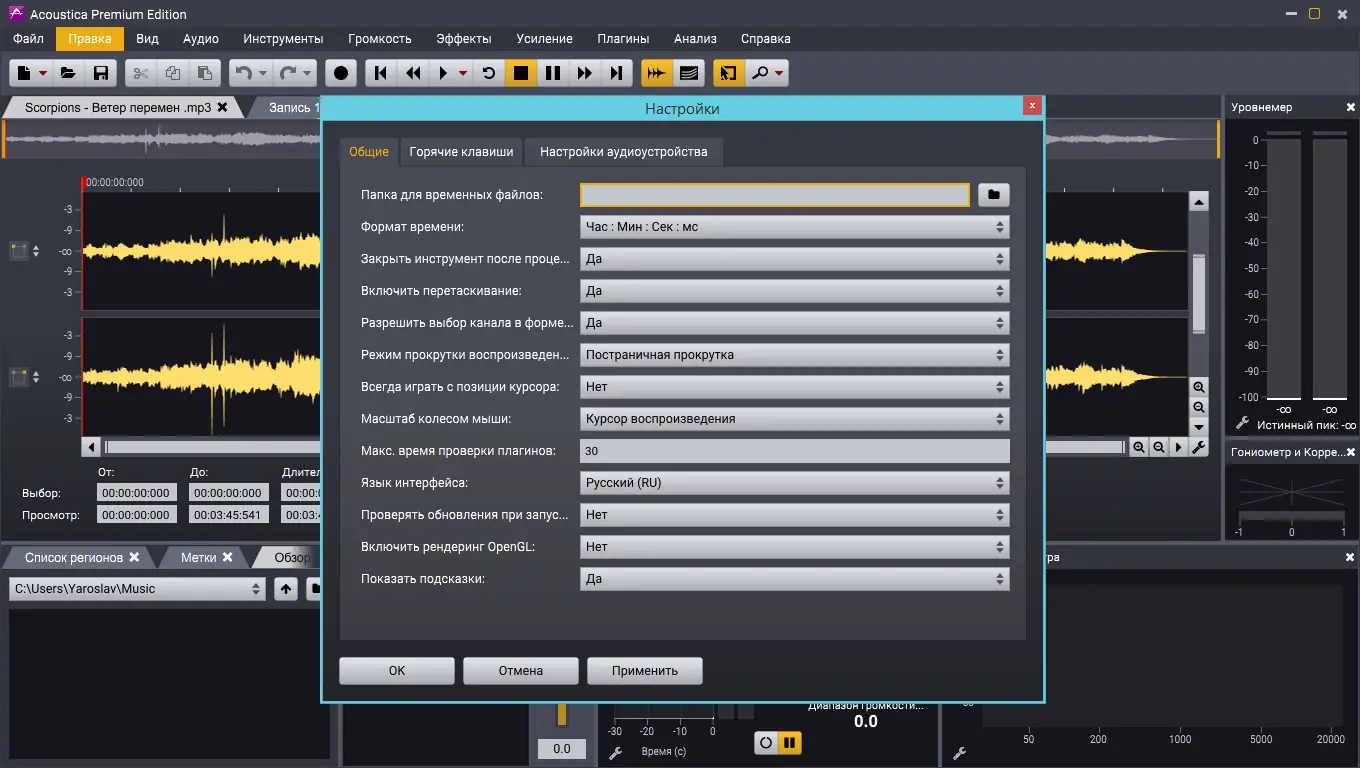Expand the interface language dropdown
Image resolution: width=1360 pixels, height=768 pixels.
pos(794,483)
